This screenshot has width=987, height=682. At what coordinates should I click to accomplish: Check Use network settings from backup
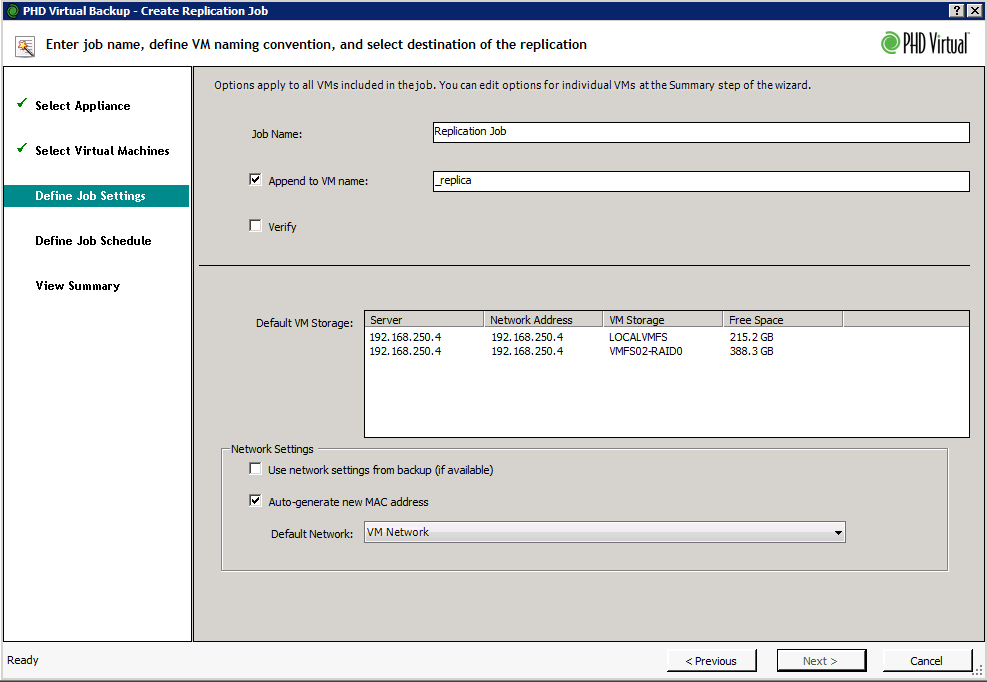[x=255, y=469]
